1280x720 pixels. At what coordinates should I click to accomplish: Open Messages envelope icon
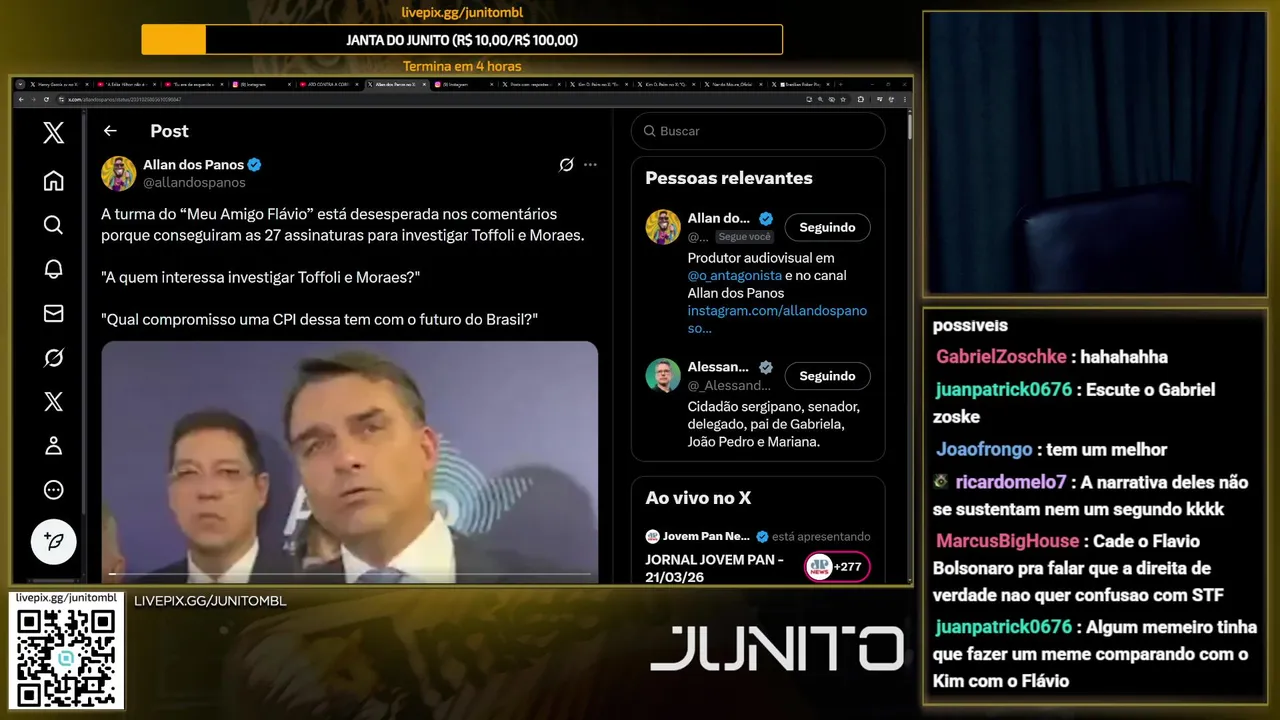(x=54, y=313)
